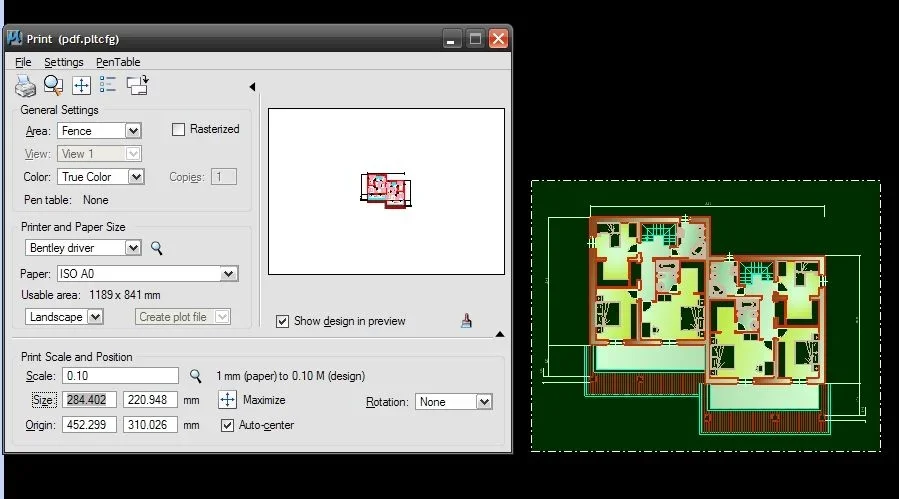Click the Size width field 284.402
899x499 pixels.
(x=89, y=400)
